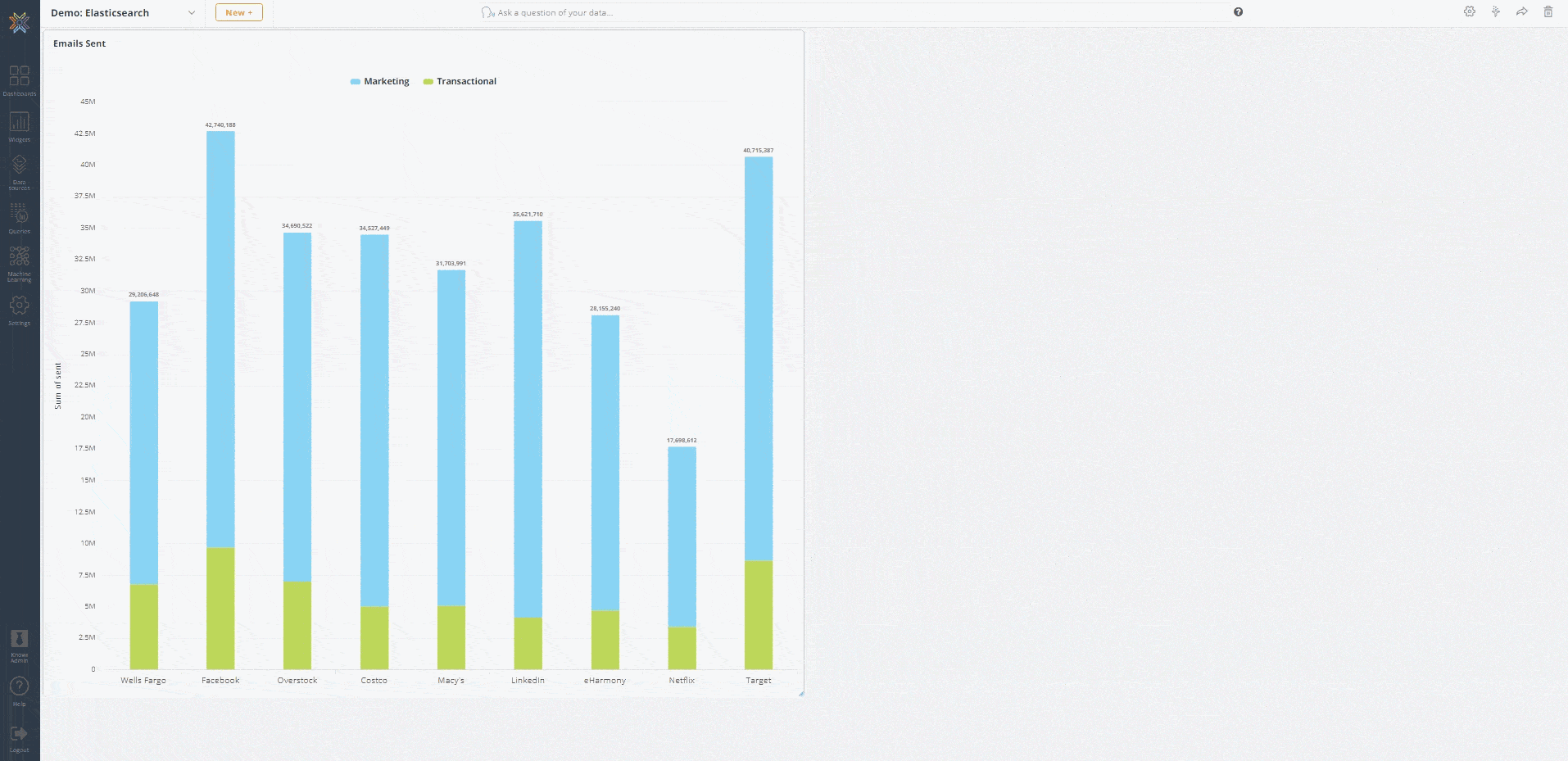Click the Ask a question search field
This screenshot has width=1568, height=761.
[x=852, y=12]
